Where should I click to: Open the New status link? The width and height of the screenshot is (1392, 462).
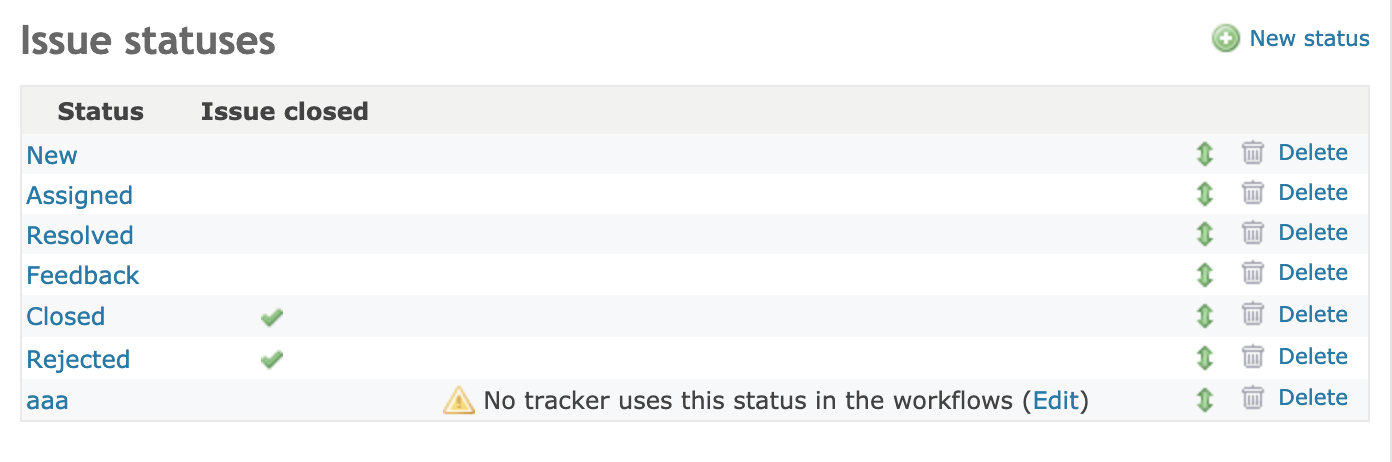[x=52, y=156]
